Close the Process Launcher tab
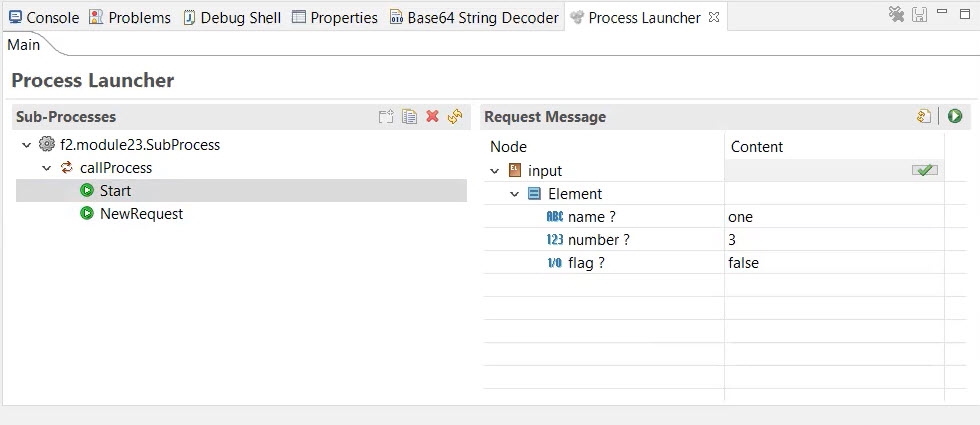 [713, 18]
